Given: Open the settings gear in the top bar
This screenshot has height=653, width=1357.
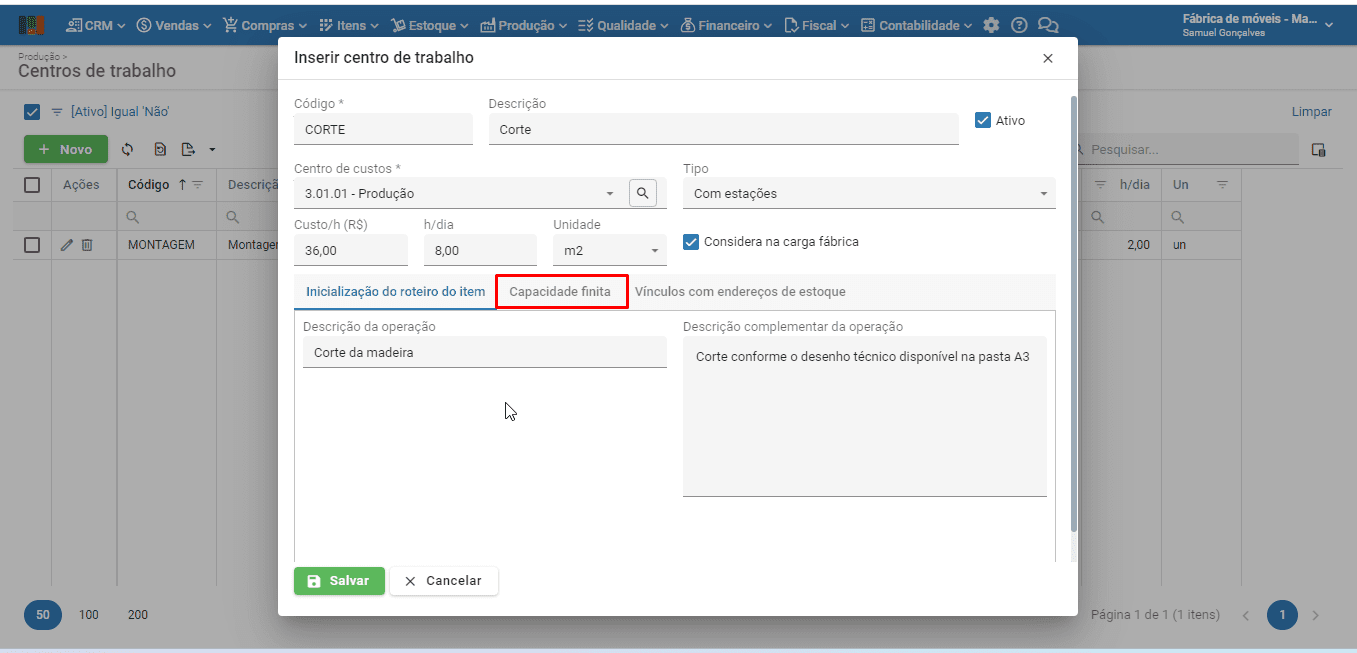Looking at the screenshot, I should [x=991, y=25].
